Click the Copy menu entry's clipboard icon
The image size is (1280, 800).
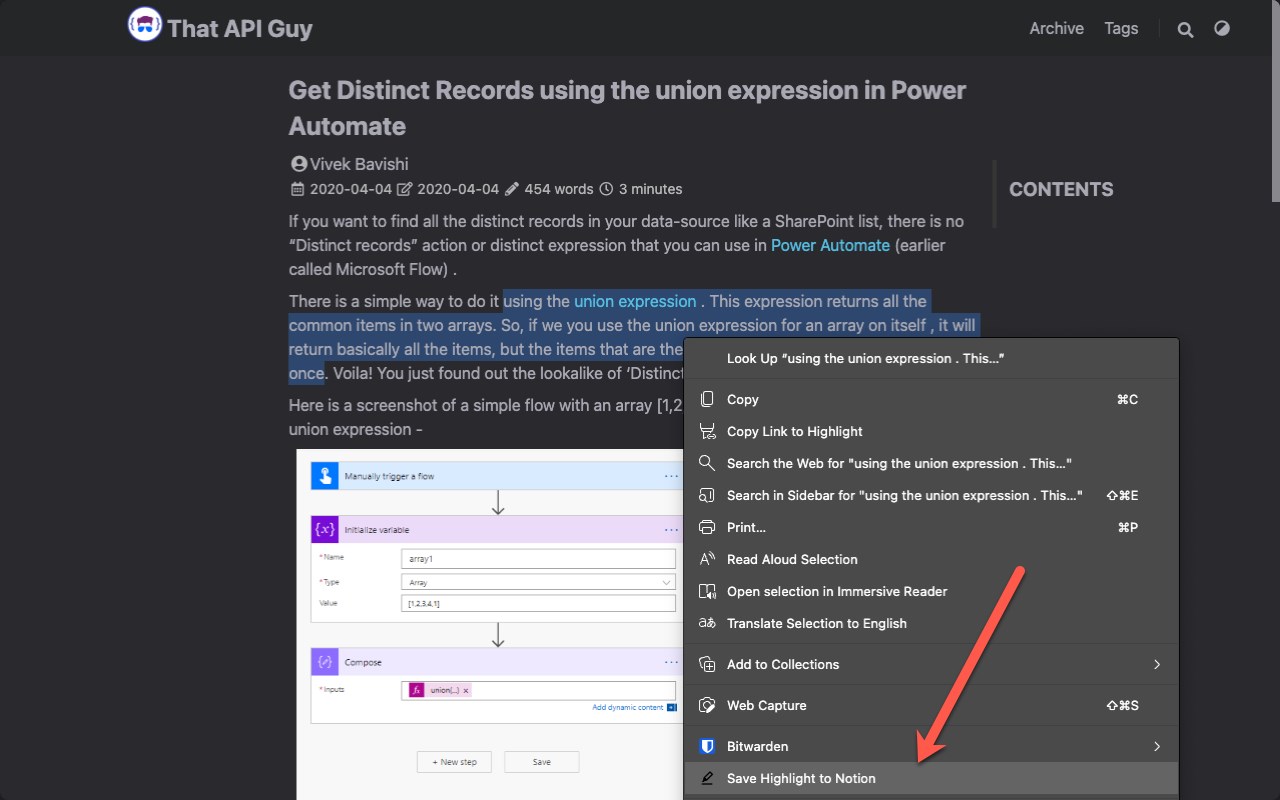click(707, 399)
